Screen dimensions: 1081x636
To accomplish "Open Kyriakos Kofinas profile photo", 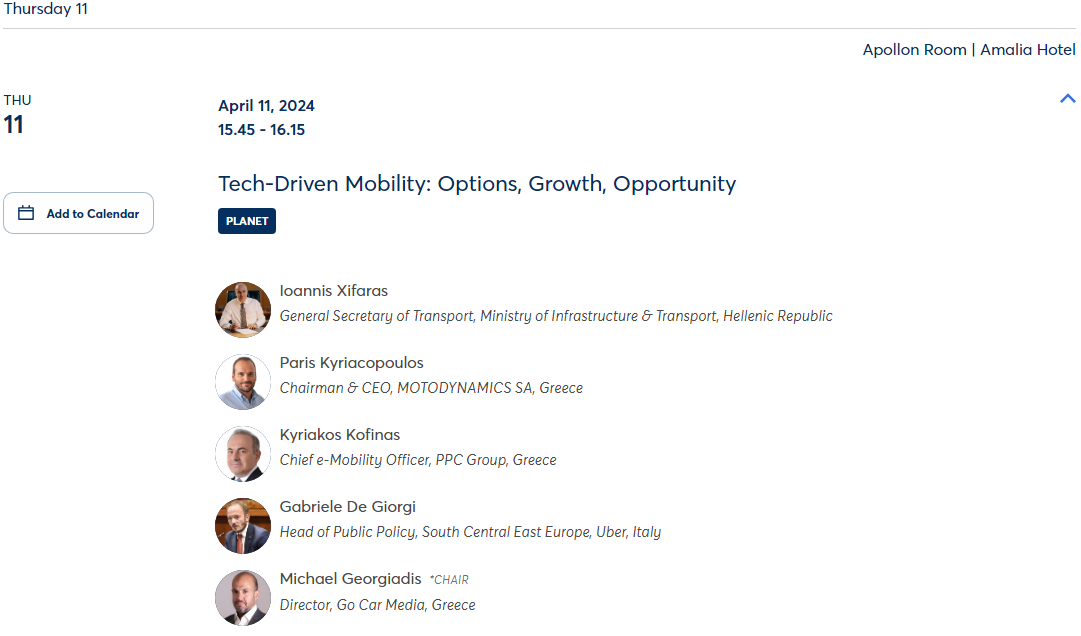I will (x=243, y=453).
